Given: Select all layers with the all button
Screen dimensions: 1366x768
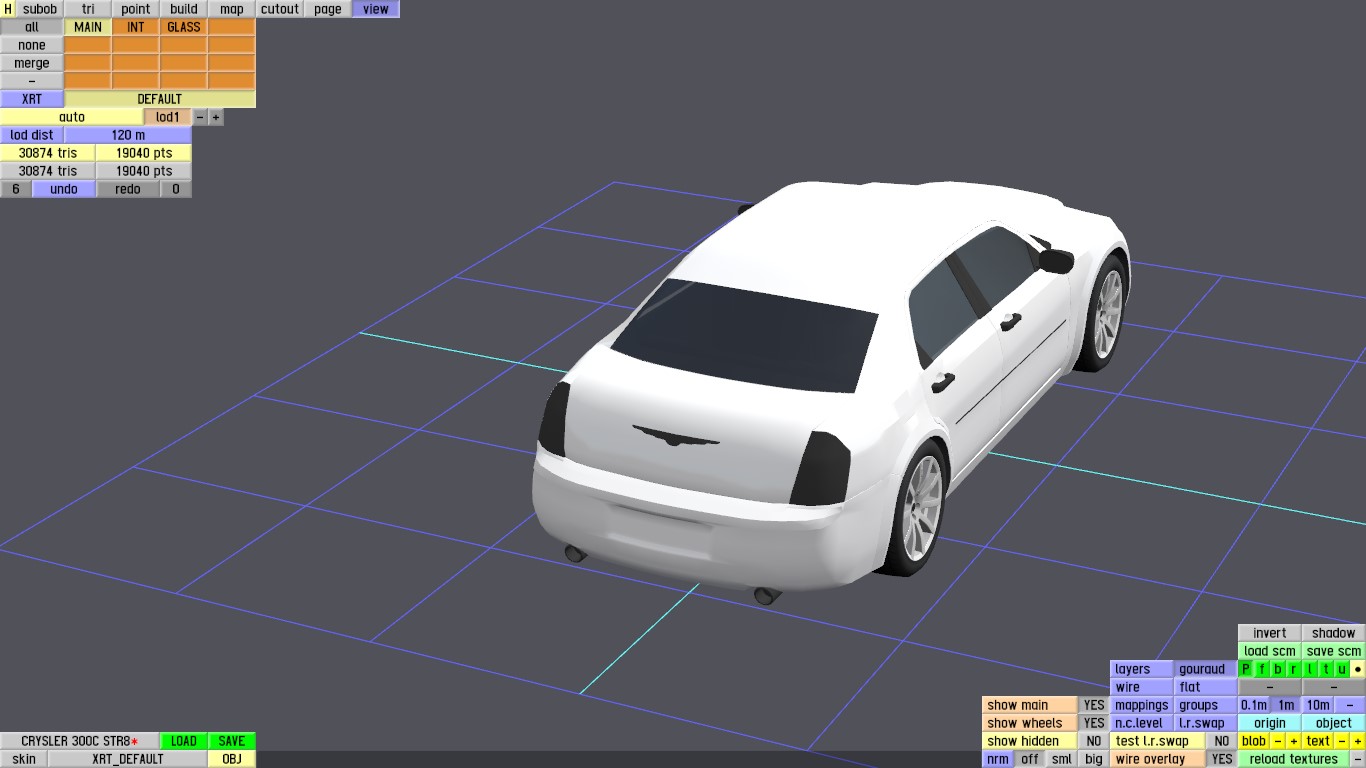Looking at the screenshot, I should click(32, 27).
